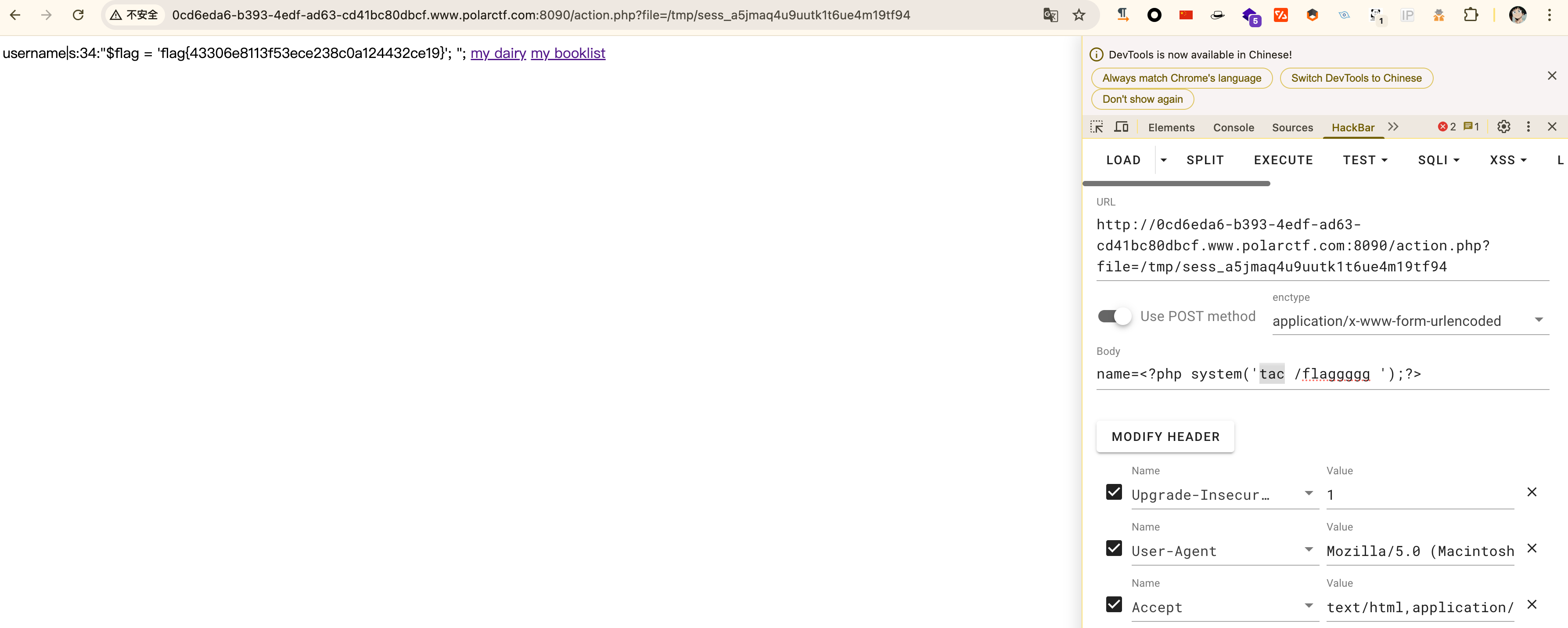Open the DevTools settings gear
Image resolution: width=1568 pixels, height=628 pixels.
[x=1503, y=126]
